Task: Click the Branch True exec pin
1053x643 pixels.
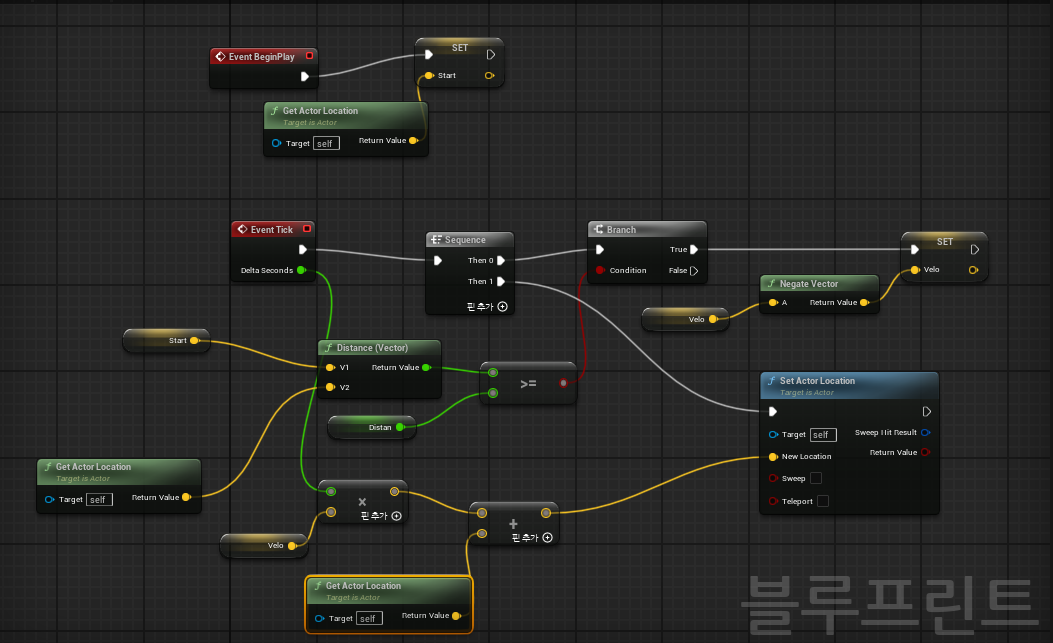Action: (694, 249)
